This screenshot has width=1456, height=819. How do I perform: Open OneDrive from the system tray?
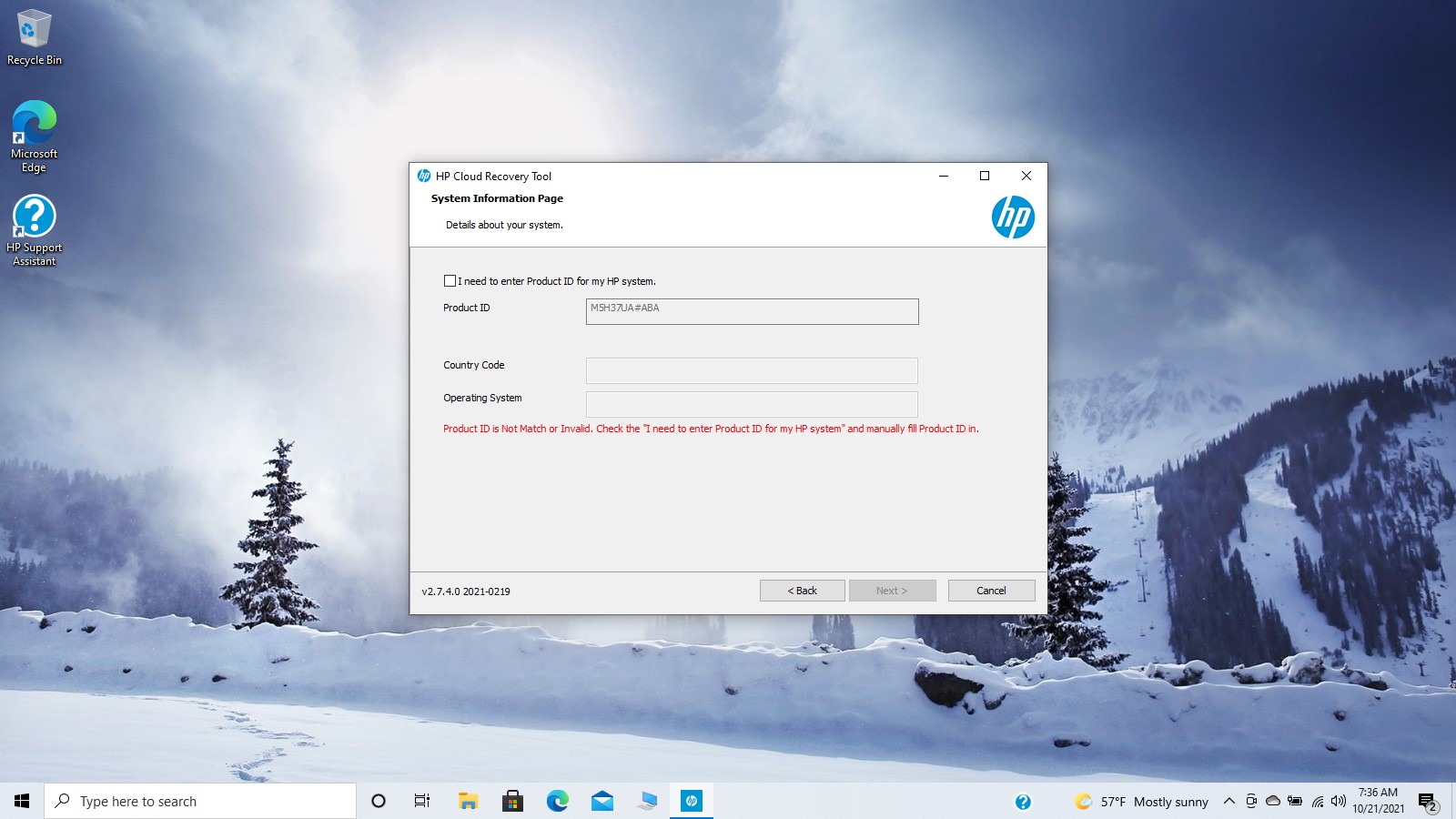1272,801
